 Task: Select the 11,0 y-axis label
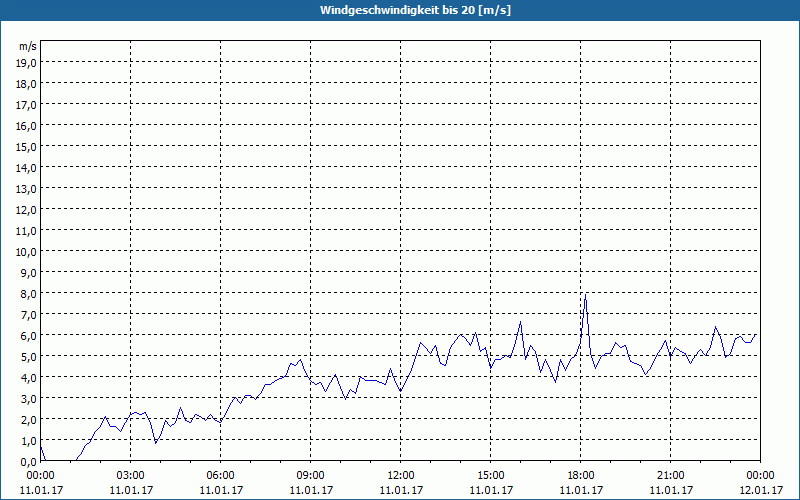pos(27,231)
